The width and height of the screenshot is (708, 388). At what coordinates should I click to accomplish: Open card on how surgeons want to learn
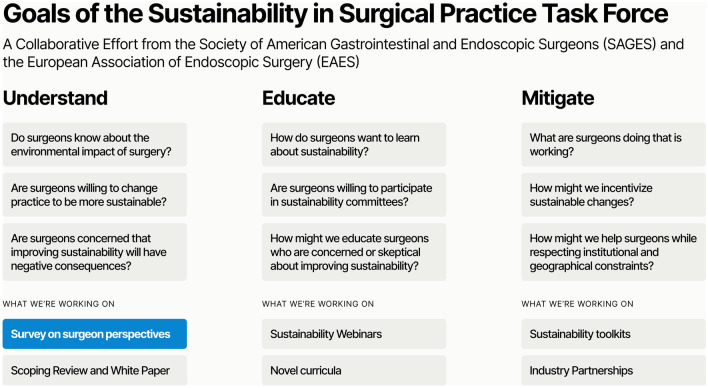coord(354,145)
